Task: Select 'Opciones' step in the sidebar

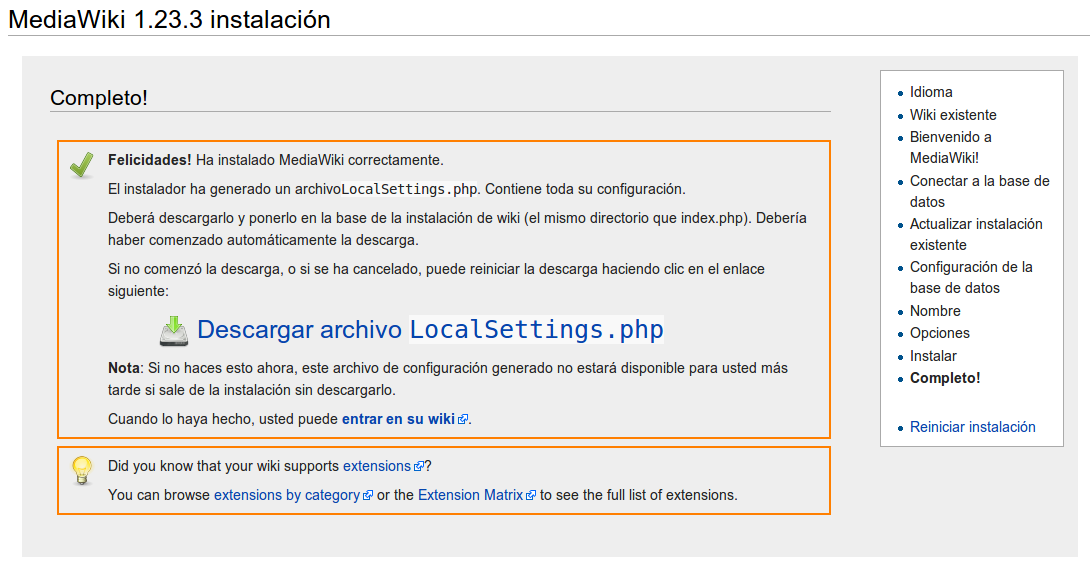Action: coord(940,333)
